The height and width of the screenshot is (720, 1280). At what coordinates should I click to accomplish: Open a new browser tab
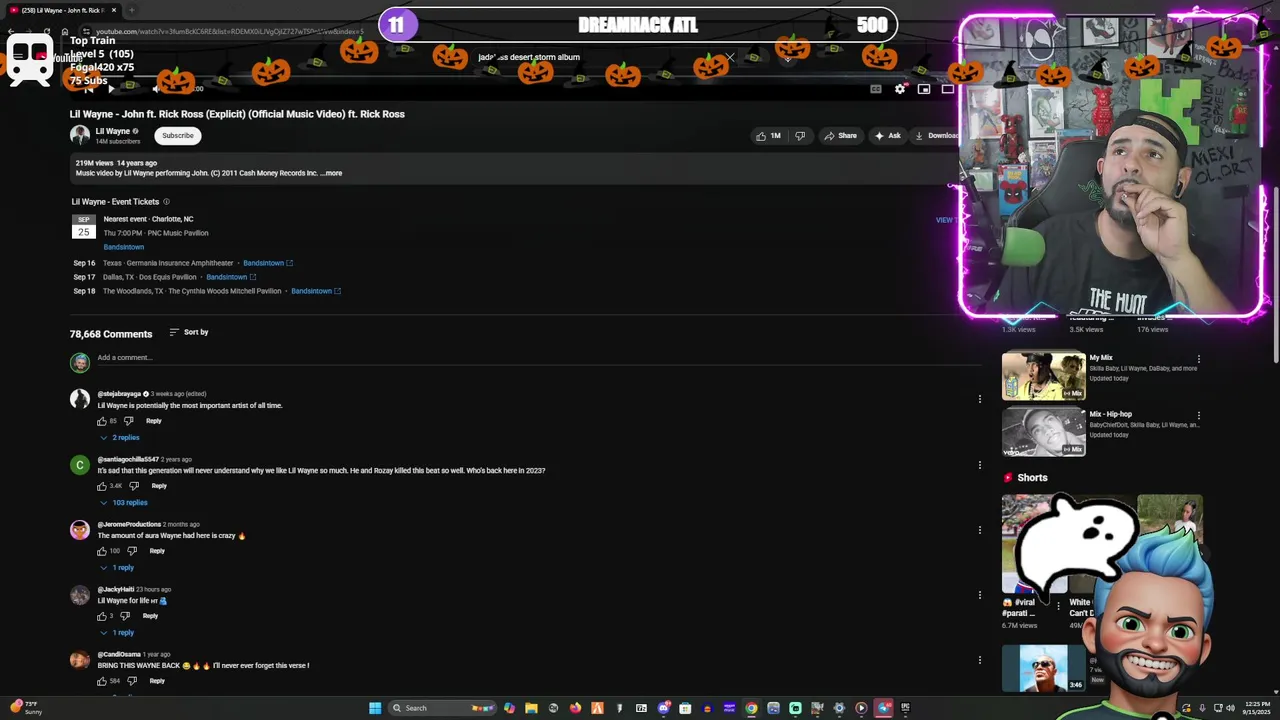(131, 10)
